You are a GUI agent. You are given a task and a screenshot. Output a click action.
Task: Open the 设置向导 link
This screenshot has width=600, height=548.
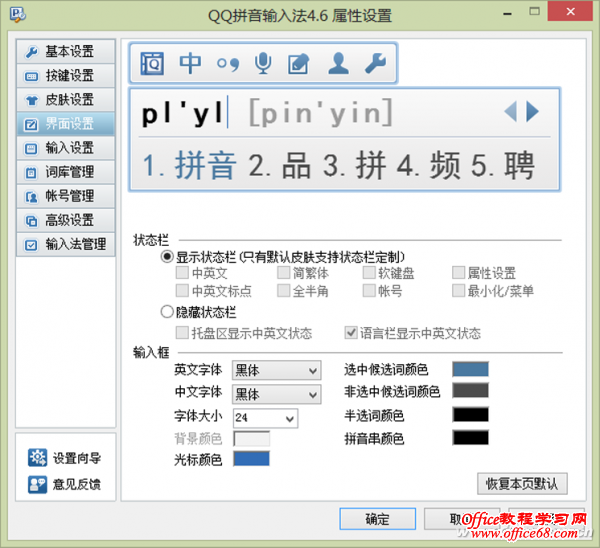[77, 458]
